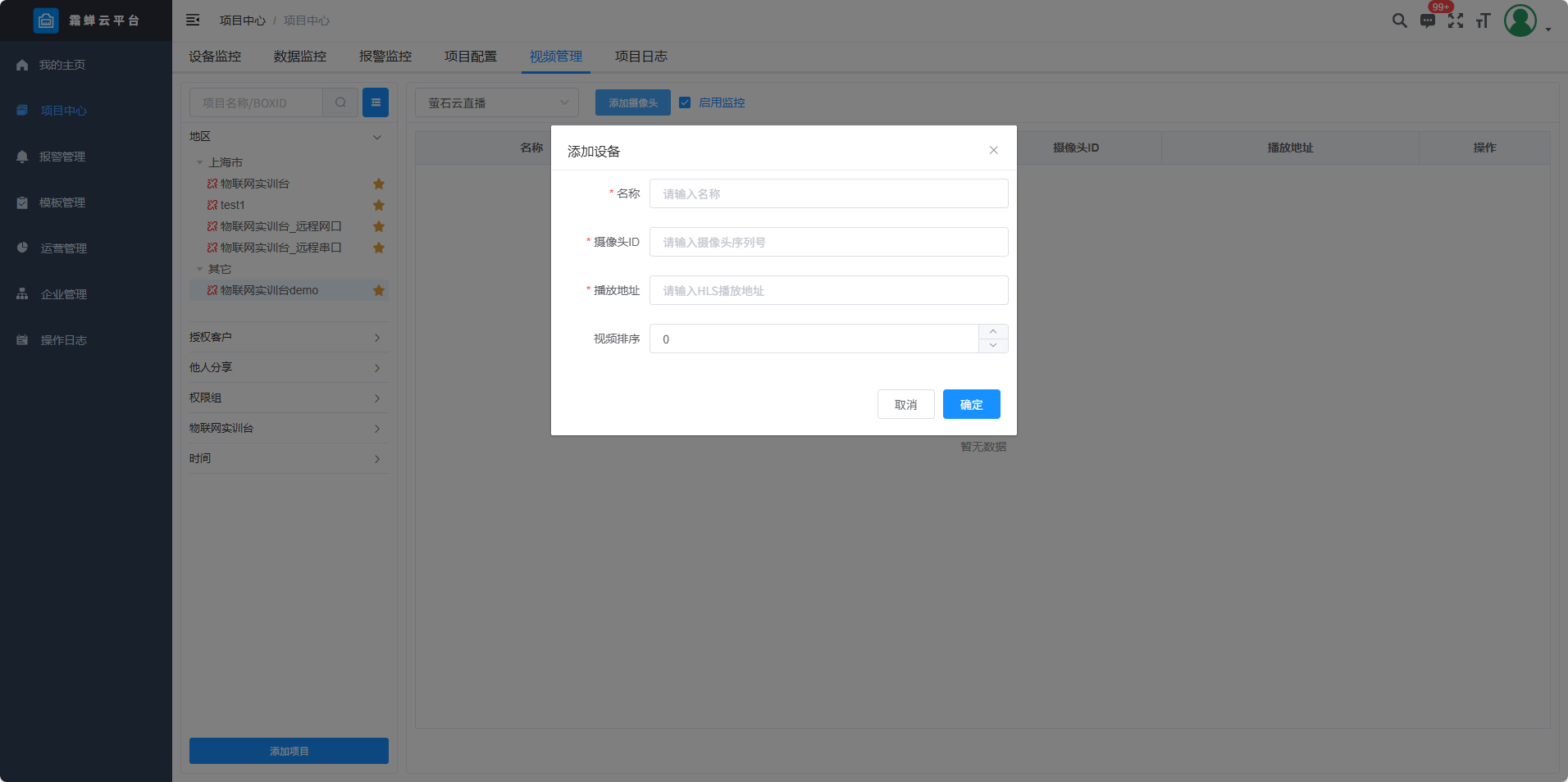Click the 确定 button in dialog
This screenshot has height=782, width=1568.
coord(971,404)
